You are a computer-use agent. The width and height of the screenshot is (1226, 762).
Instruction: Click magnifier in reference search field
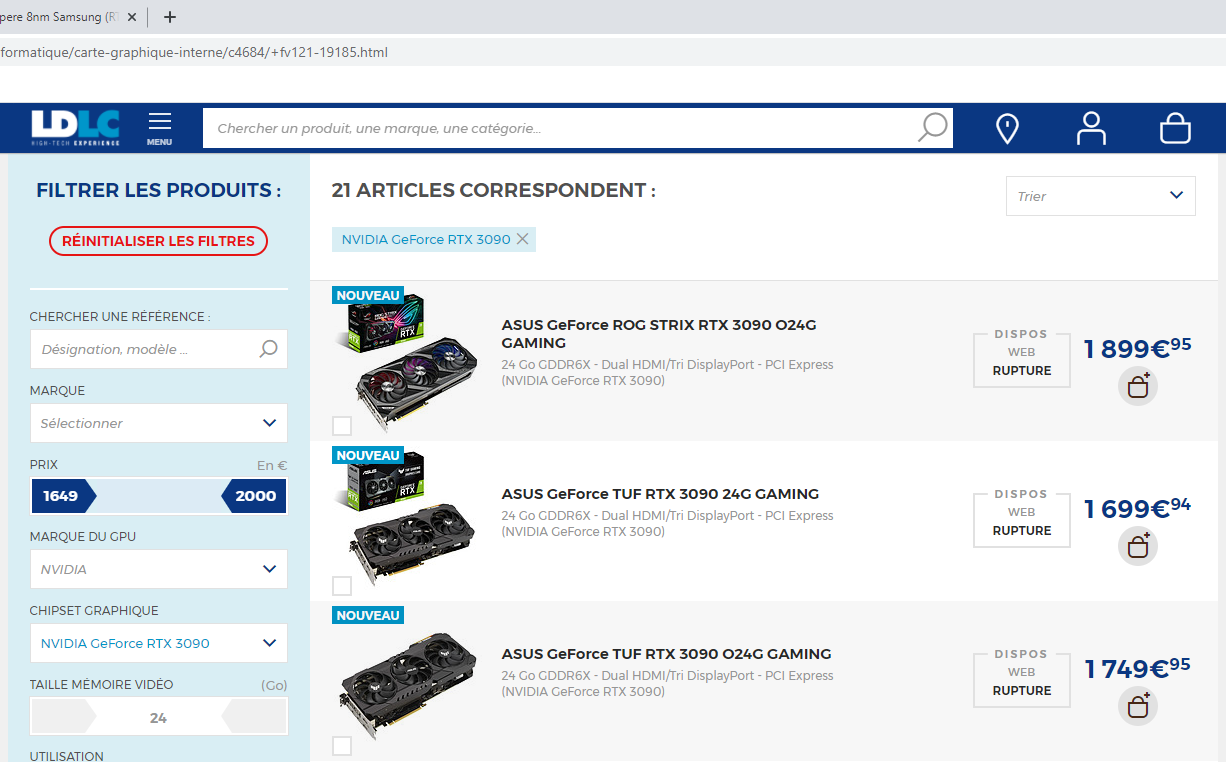point(268,349)
